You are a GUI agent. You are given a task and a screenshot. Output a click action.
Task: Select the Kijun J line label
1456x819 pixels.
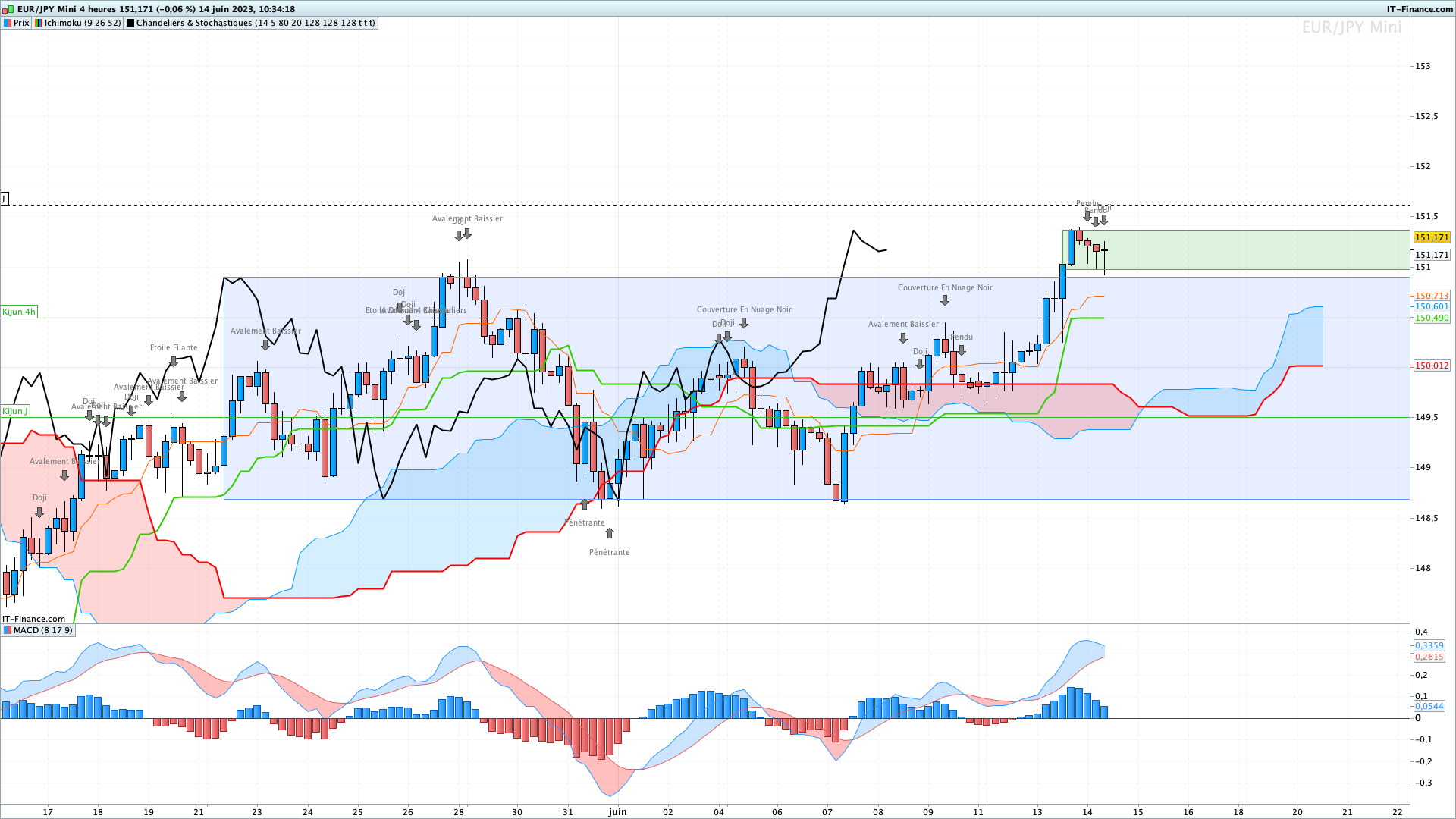tap(15, 411)
